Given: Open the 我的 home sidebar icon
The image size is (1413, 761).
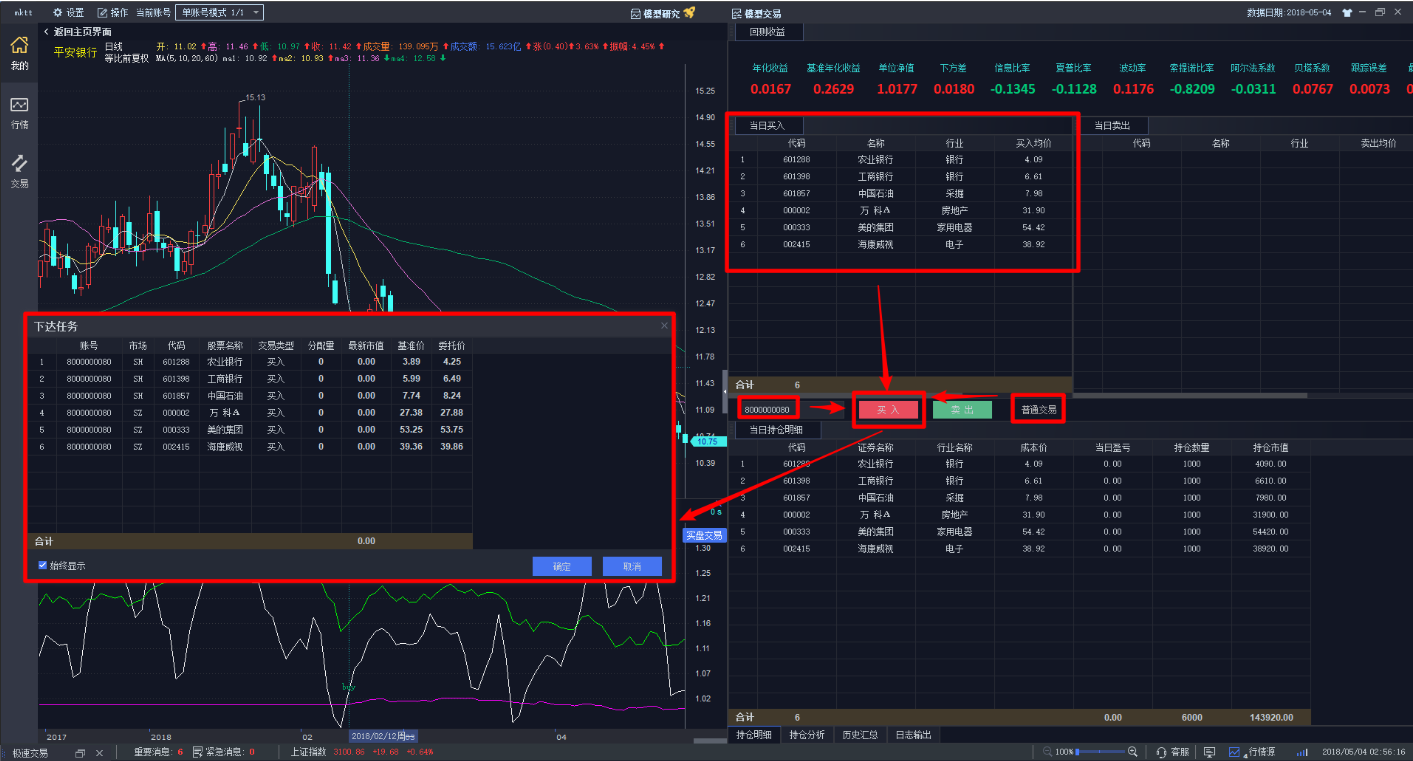Looking at the screenshot, I should coord(19,46).
